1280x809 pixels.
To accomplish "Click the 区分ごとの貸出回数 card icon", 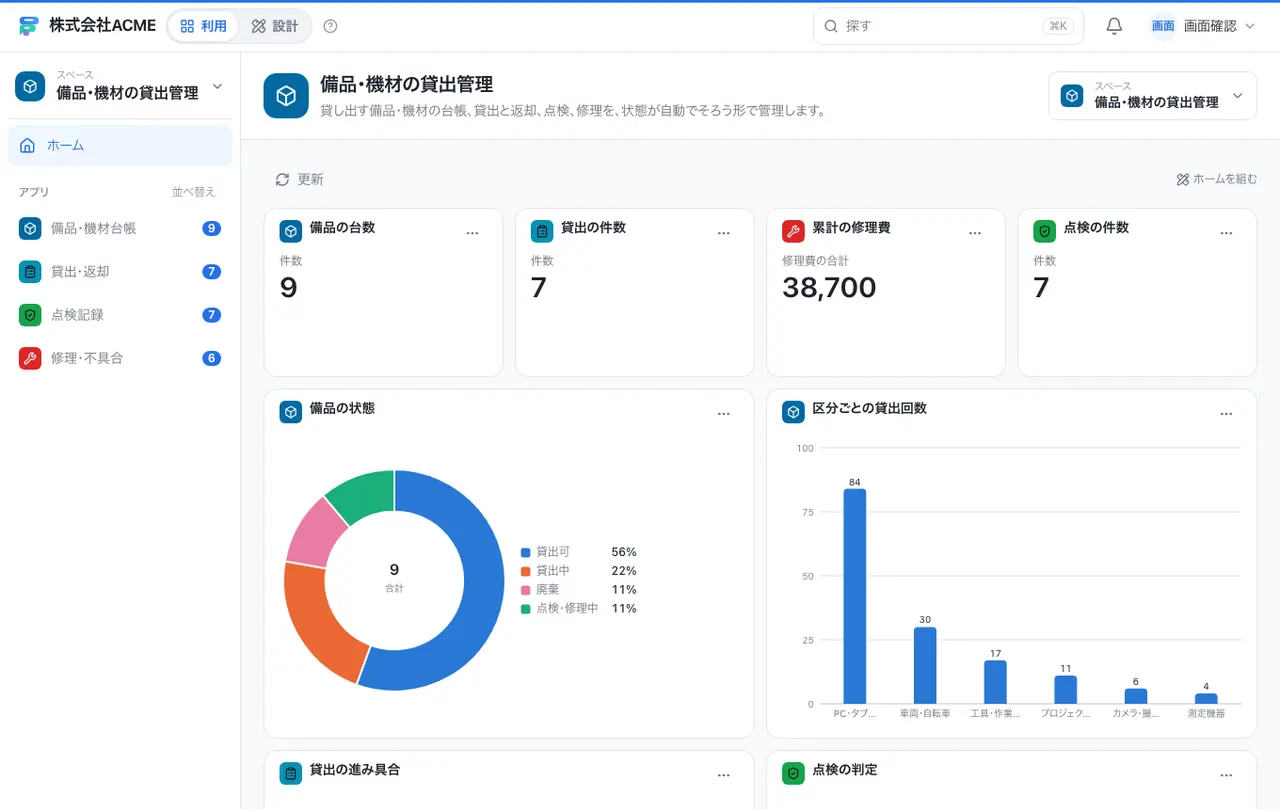I will (x=793, y=412).
